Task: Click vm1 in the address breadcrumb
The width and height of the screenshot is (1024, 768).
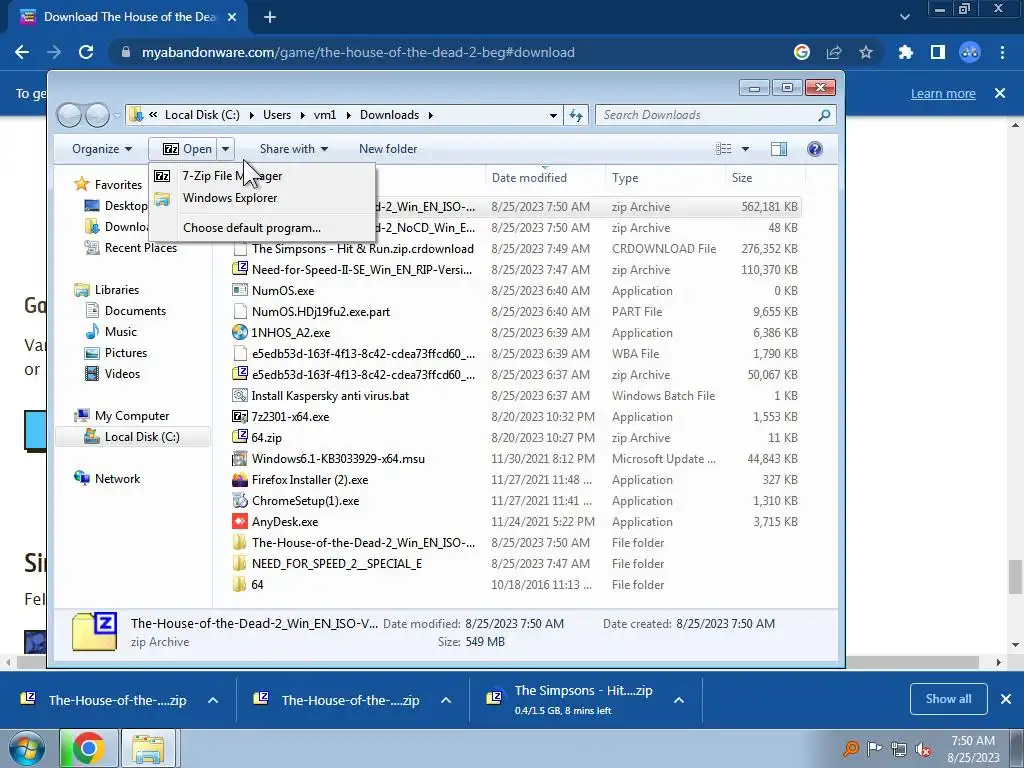Action: coord(325,115)
